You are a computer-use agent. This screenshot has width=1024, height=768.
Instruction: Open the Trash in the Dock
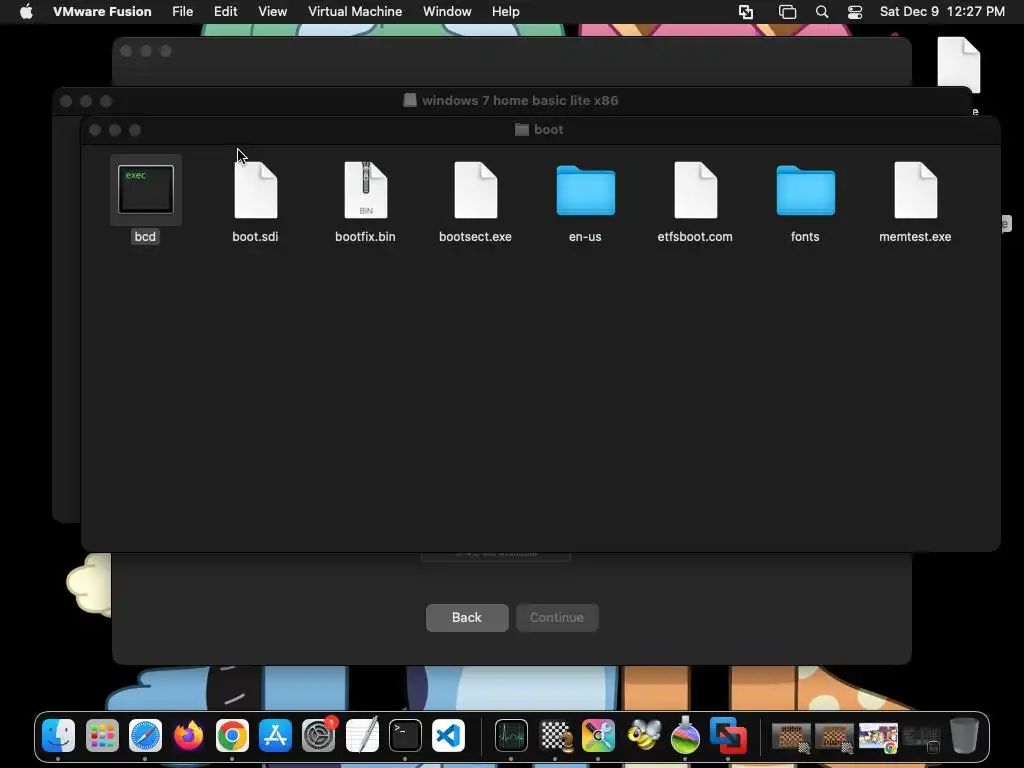point(964,735)
